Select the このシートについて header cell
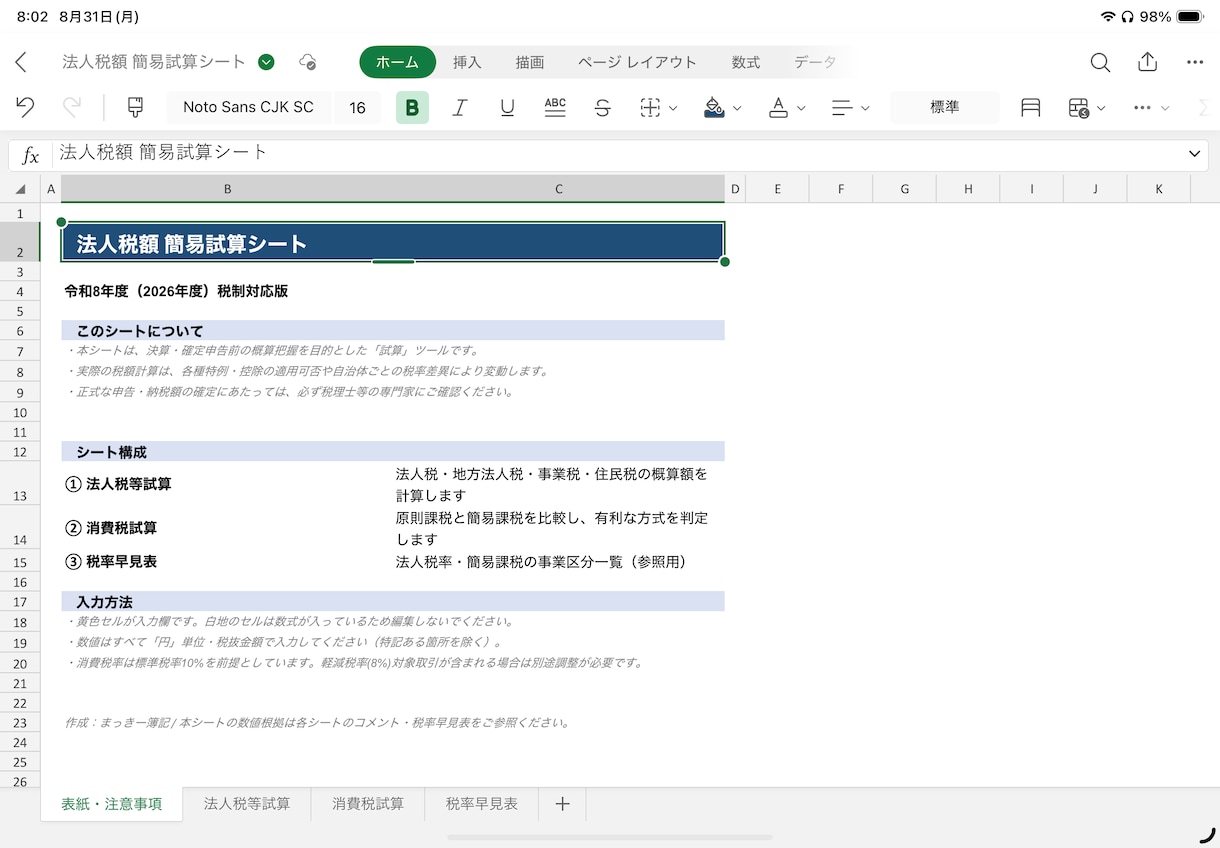 pos(393,331)
